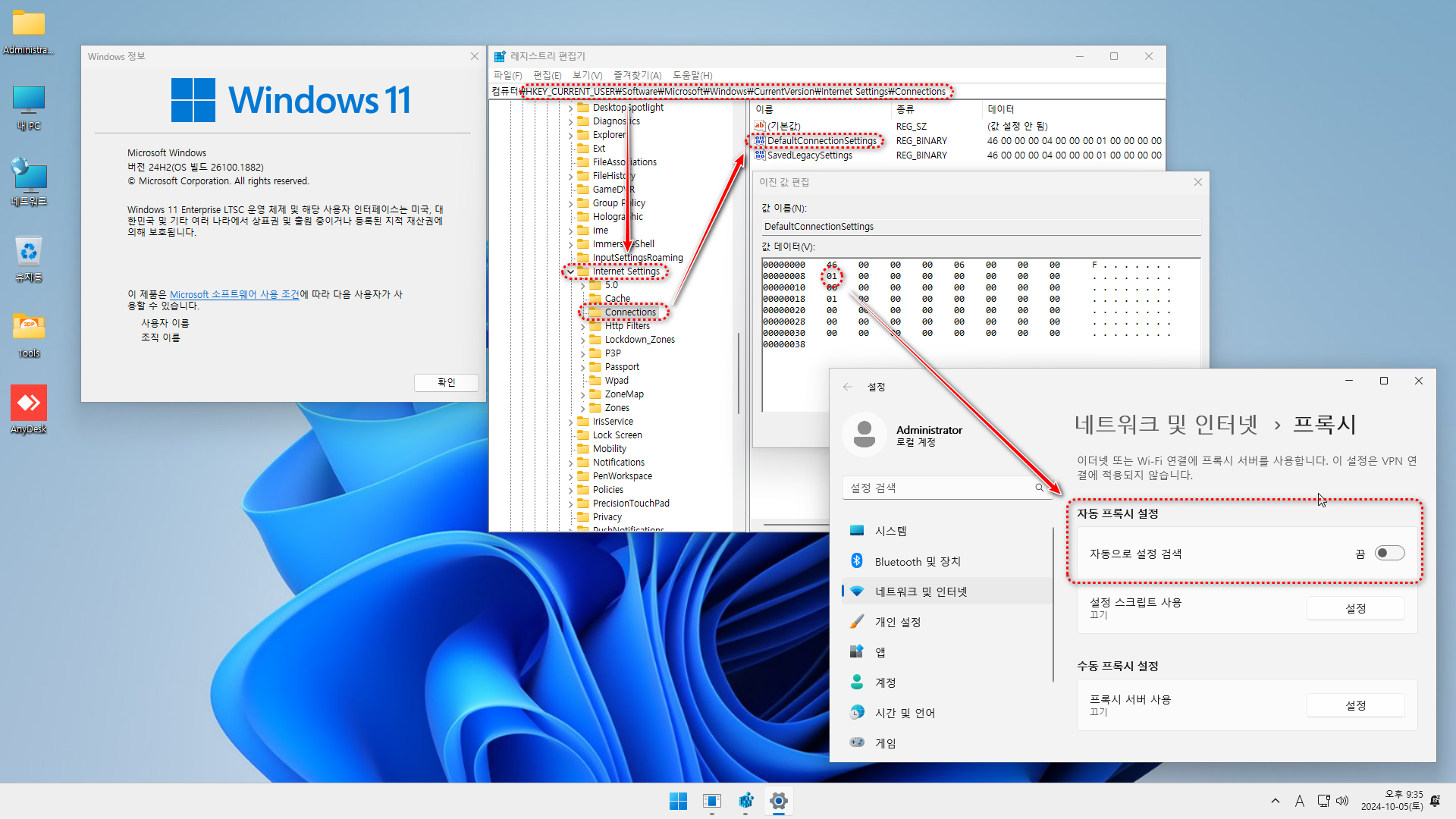Viewport: 1456px width, 819px height.
Task: Expand the Explorer registry key
Action: 571,135
